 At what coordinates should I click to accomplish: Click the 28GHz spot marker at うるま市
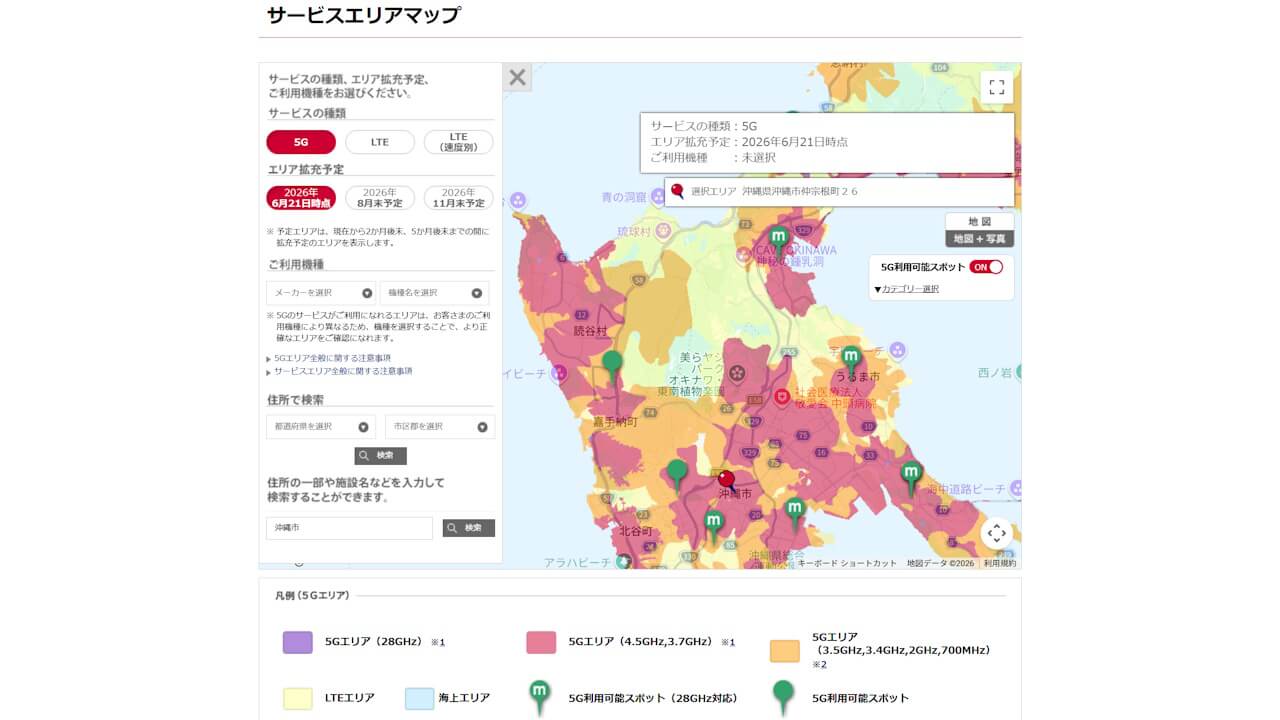coord(850,360)
